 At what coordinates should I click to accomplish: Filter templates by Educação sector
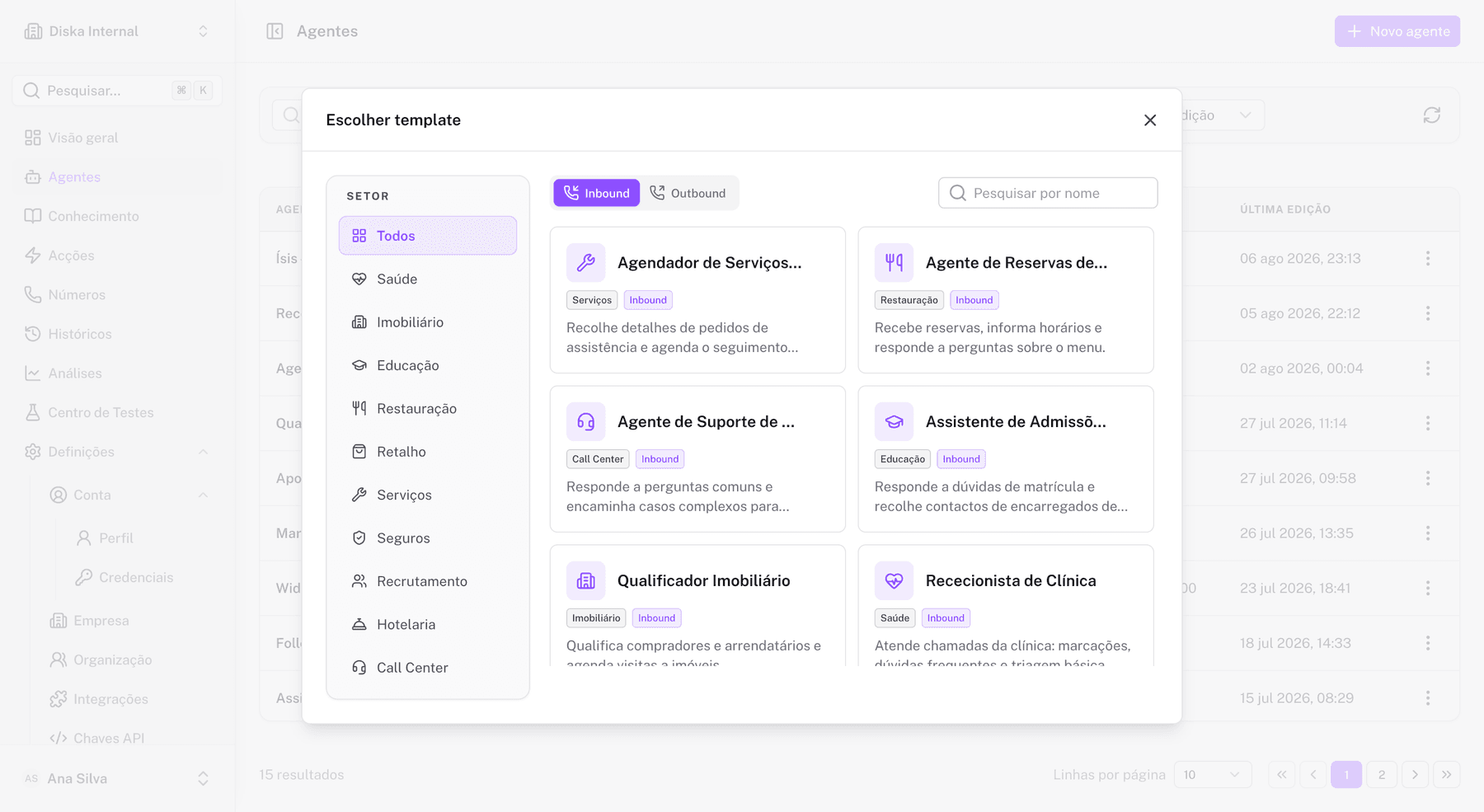pos(428,365)
